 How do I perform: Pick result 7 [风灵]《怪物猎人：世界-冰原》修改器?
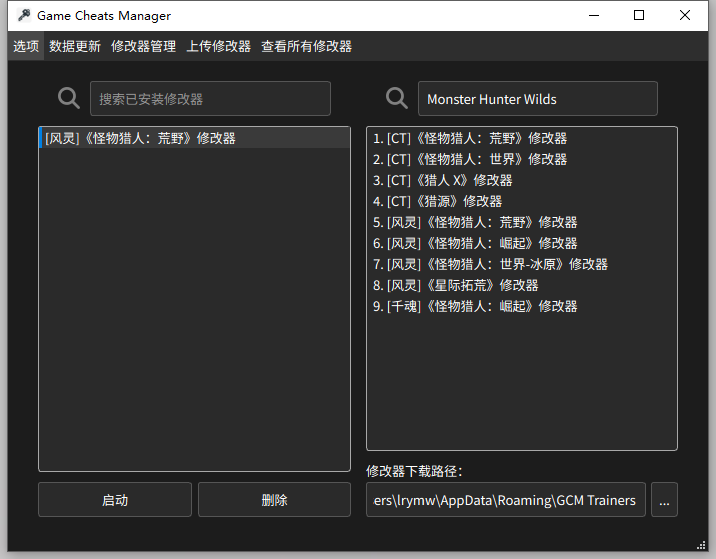click(490, 264)
